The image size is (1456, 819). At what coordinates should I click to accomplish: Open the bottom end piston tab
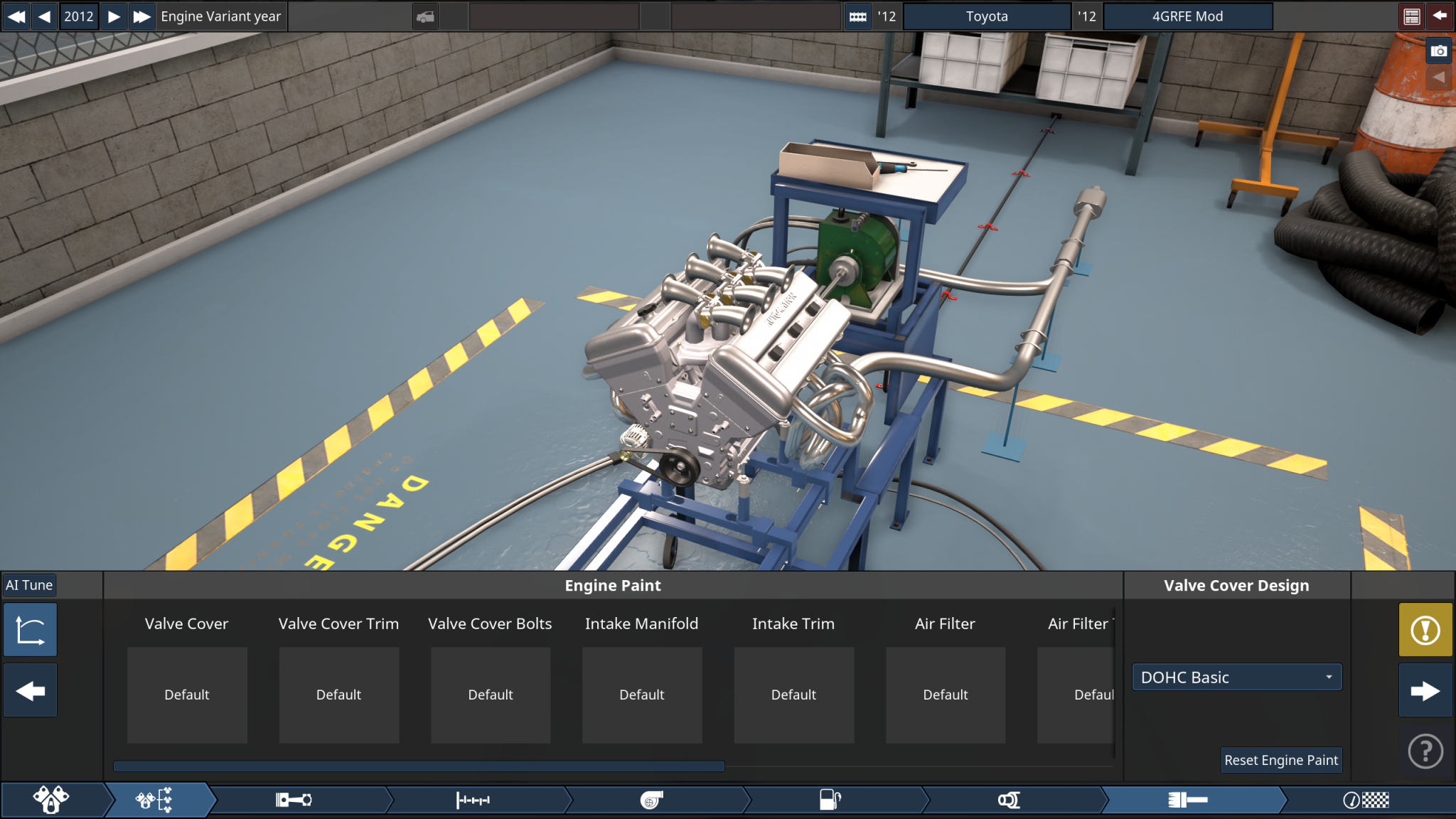(x=293, y=800)
